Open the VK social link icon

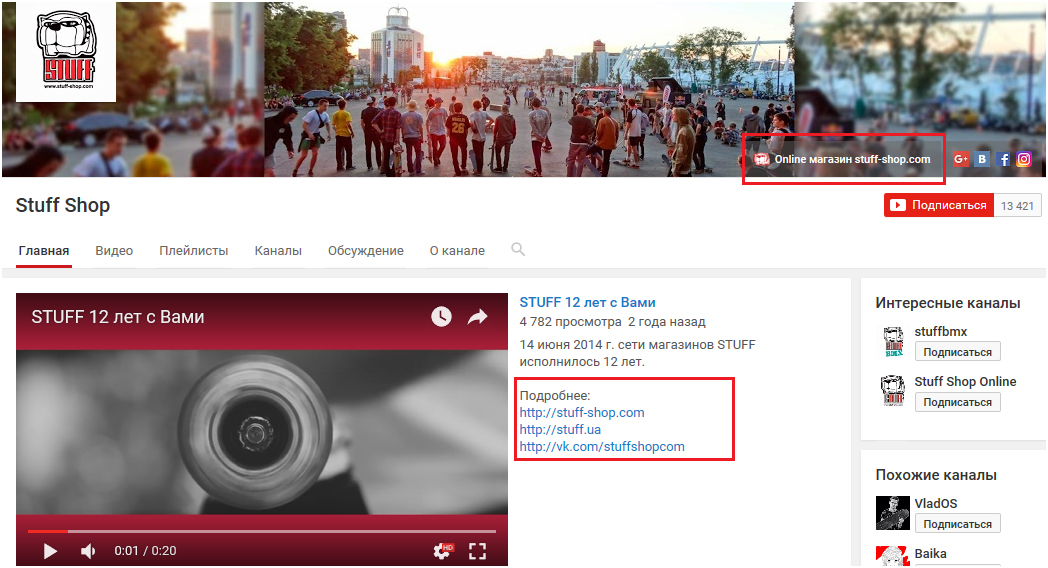coord(981,159)
